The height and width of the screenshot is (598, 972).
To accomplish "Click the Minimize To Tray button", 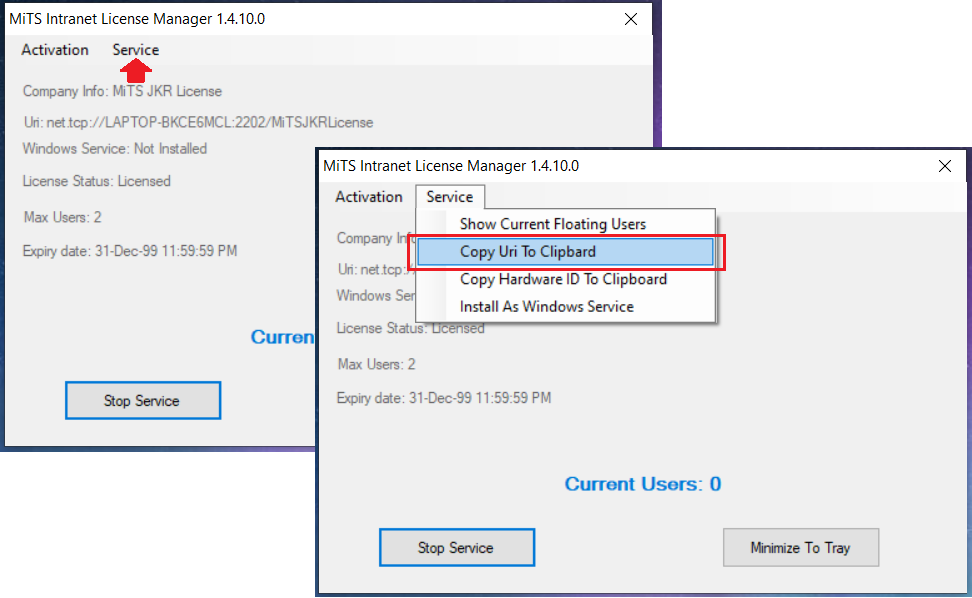I will click(x=801, y=548).
